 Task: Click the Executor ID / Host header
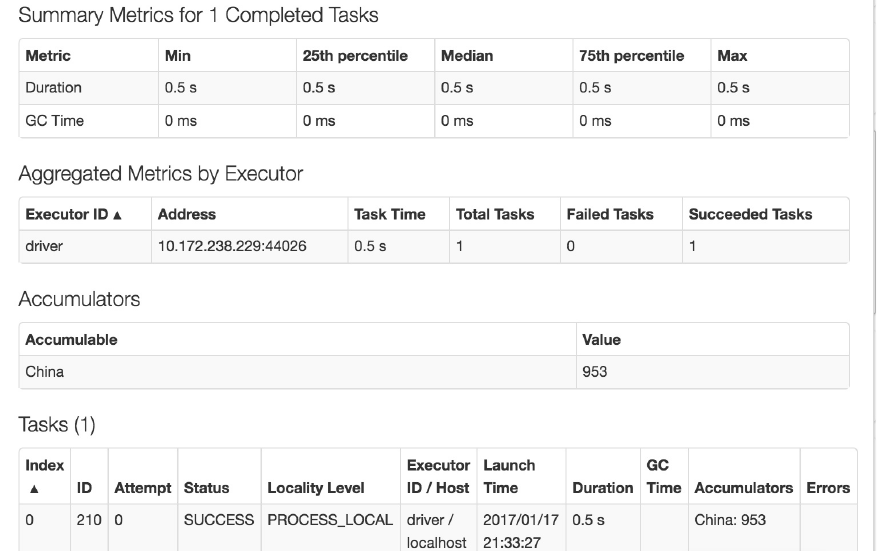click(438, 476)
